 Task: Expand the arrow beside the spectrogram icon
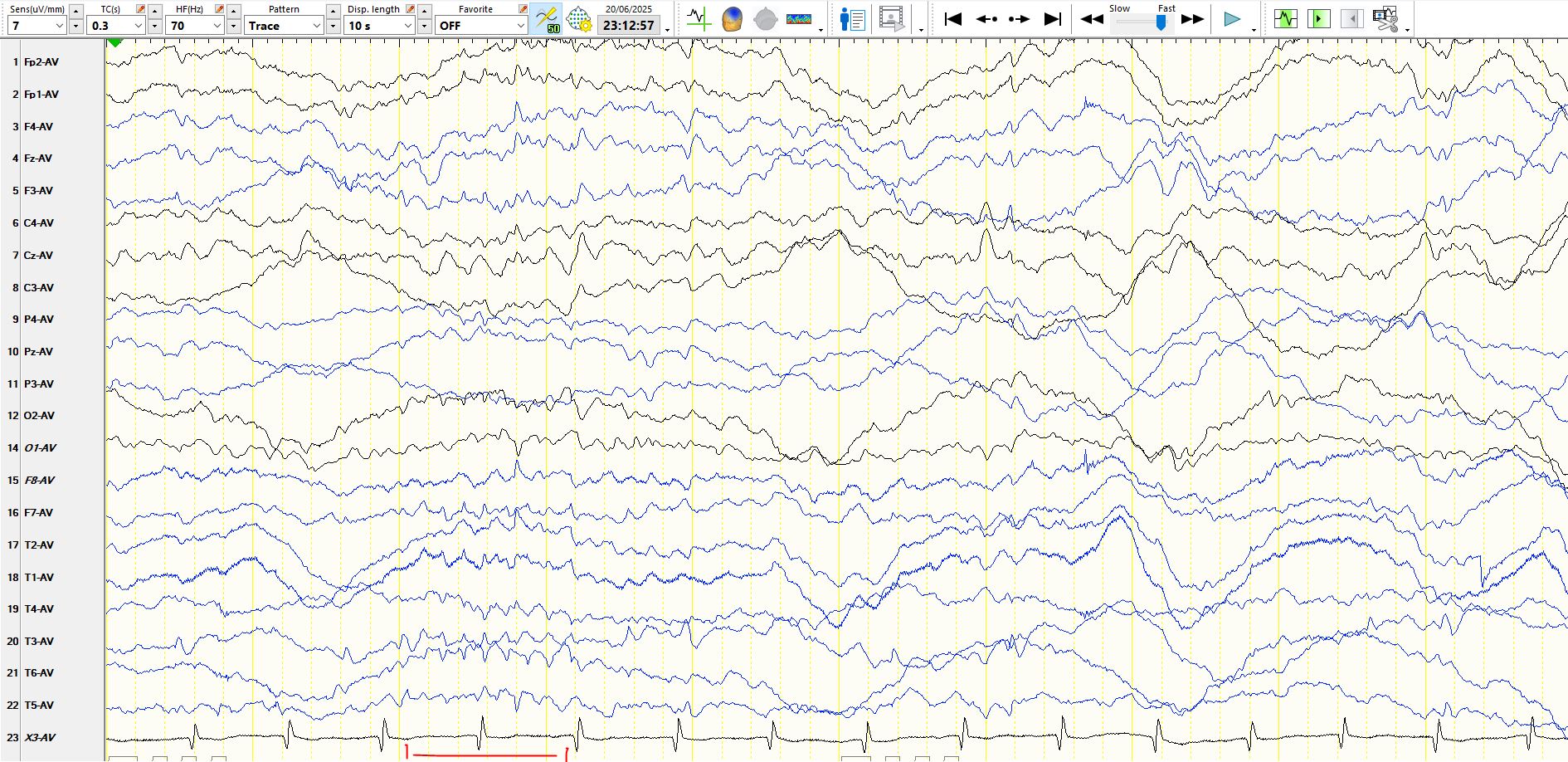pos(821,29)
